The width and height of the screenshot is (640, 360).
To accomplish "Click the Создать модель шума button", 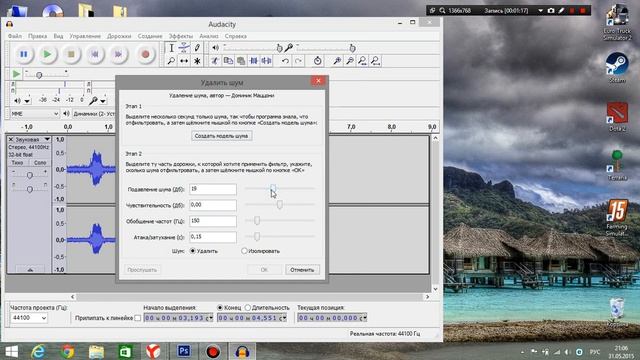I will pos(222,136).
